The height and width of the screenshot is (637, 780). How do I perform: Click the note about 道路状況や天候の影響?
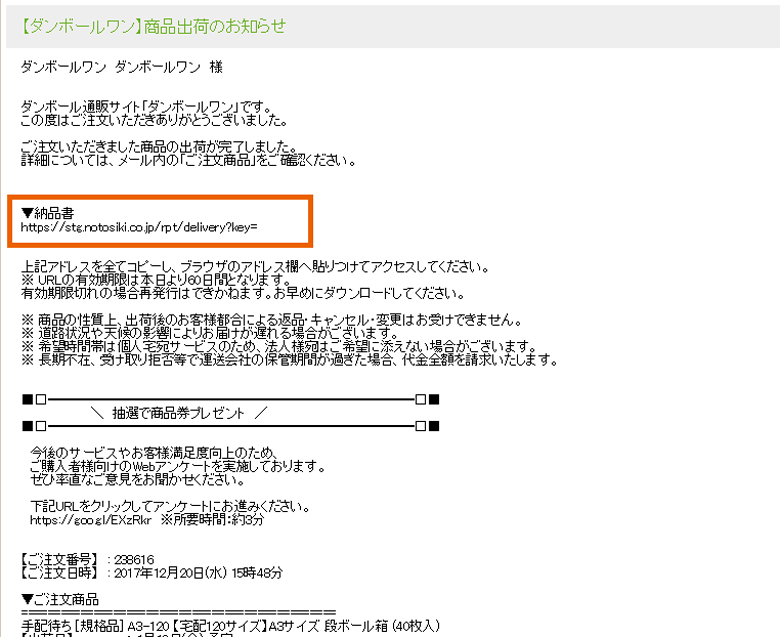coord(210,333)
